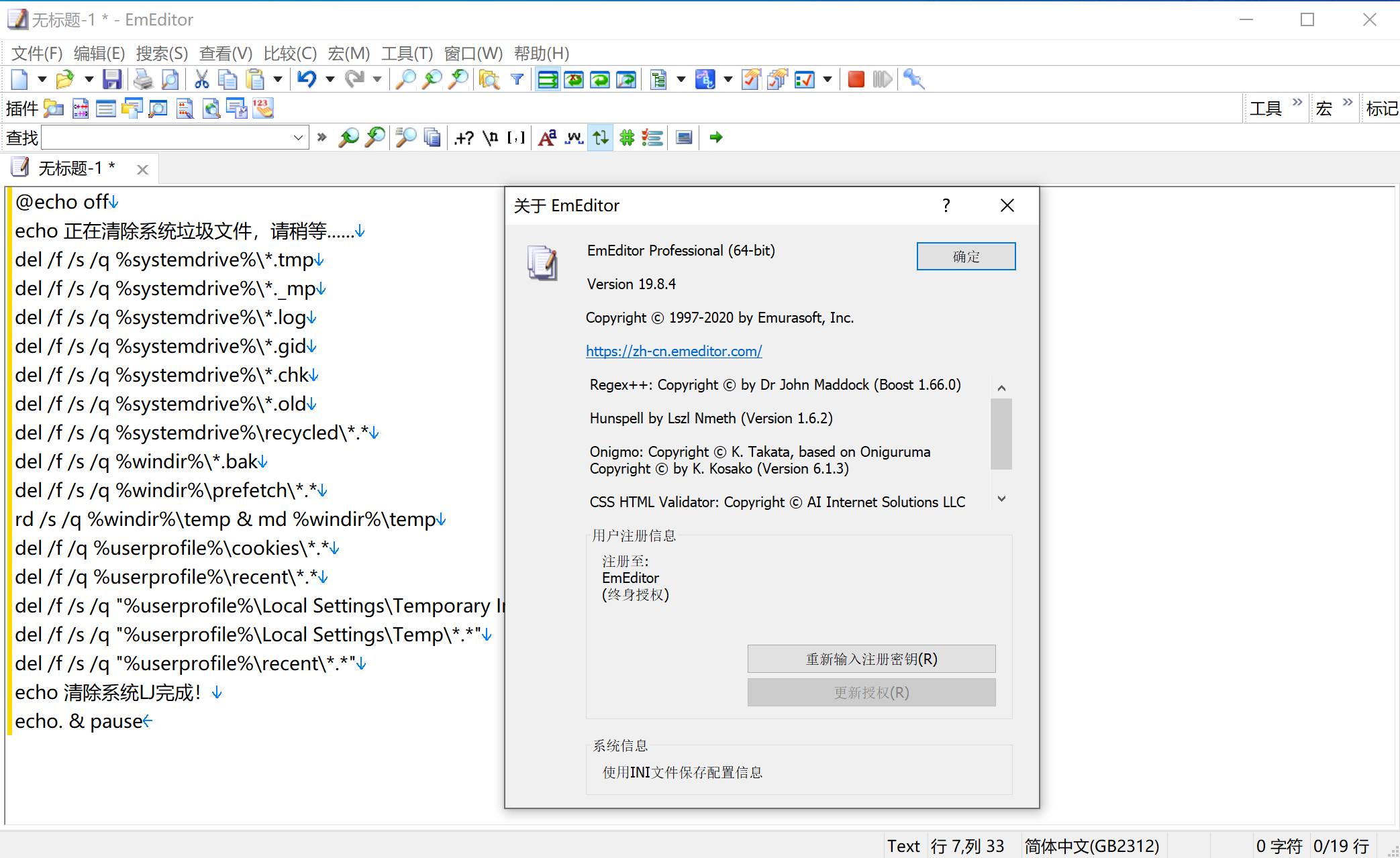Expand the New file dropdown arrow

coord(42,80)
